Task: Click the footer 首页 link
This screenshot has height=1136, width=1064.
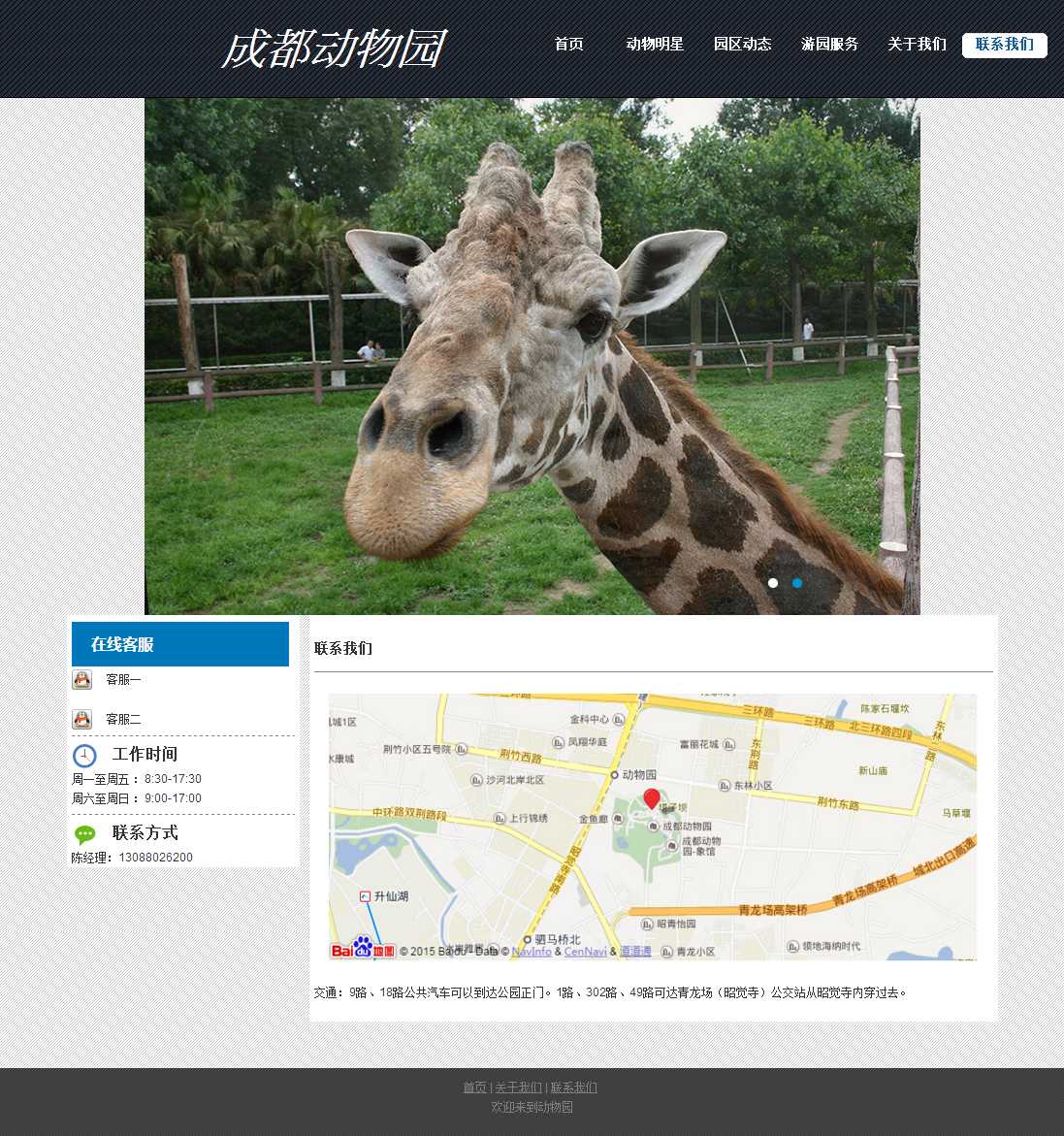Action: point(474,1087)
